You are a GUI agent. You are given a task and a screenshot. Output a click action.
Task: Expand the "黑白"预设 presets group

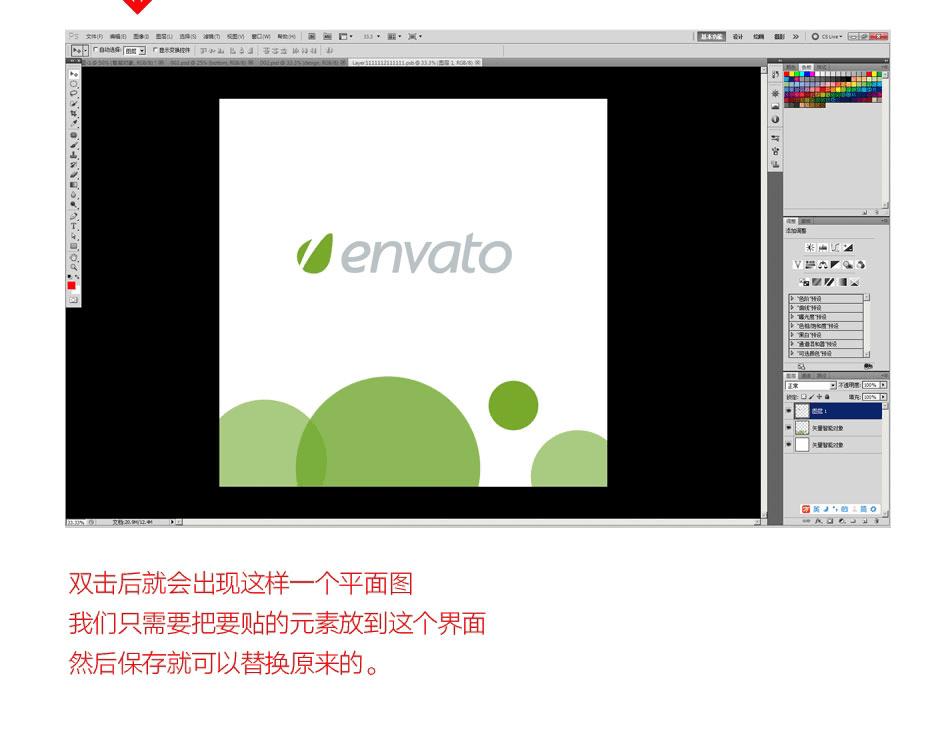coord(792,335)
